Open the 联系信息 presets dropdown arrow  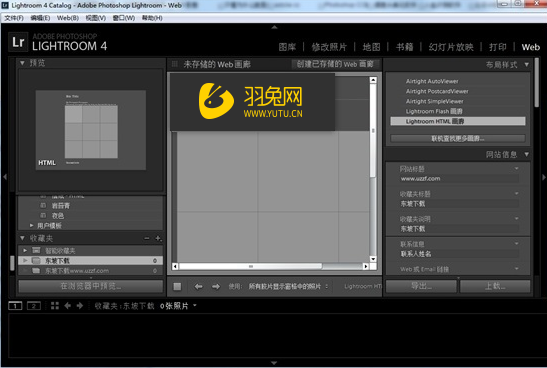tap(516, 243)
